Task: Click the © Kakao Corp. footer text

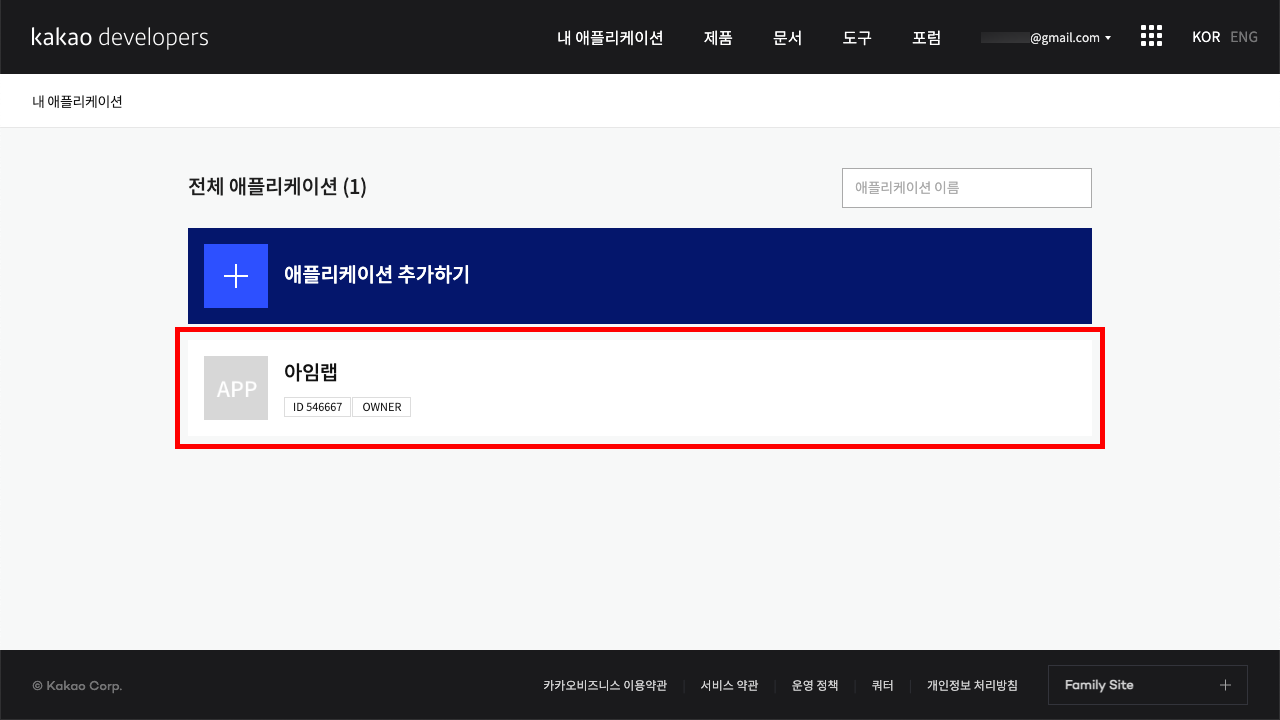Action: (77, 686)
